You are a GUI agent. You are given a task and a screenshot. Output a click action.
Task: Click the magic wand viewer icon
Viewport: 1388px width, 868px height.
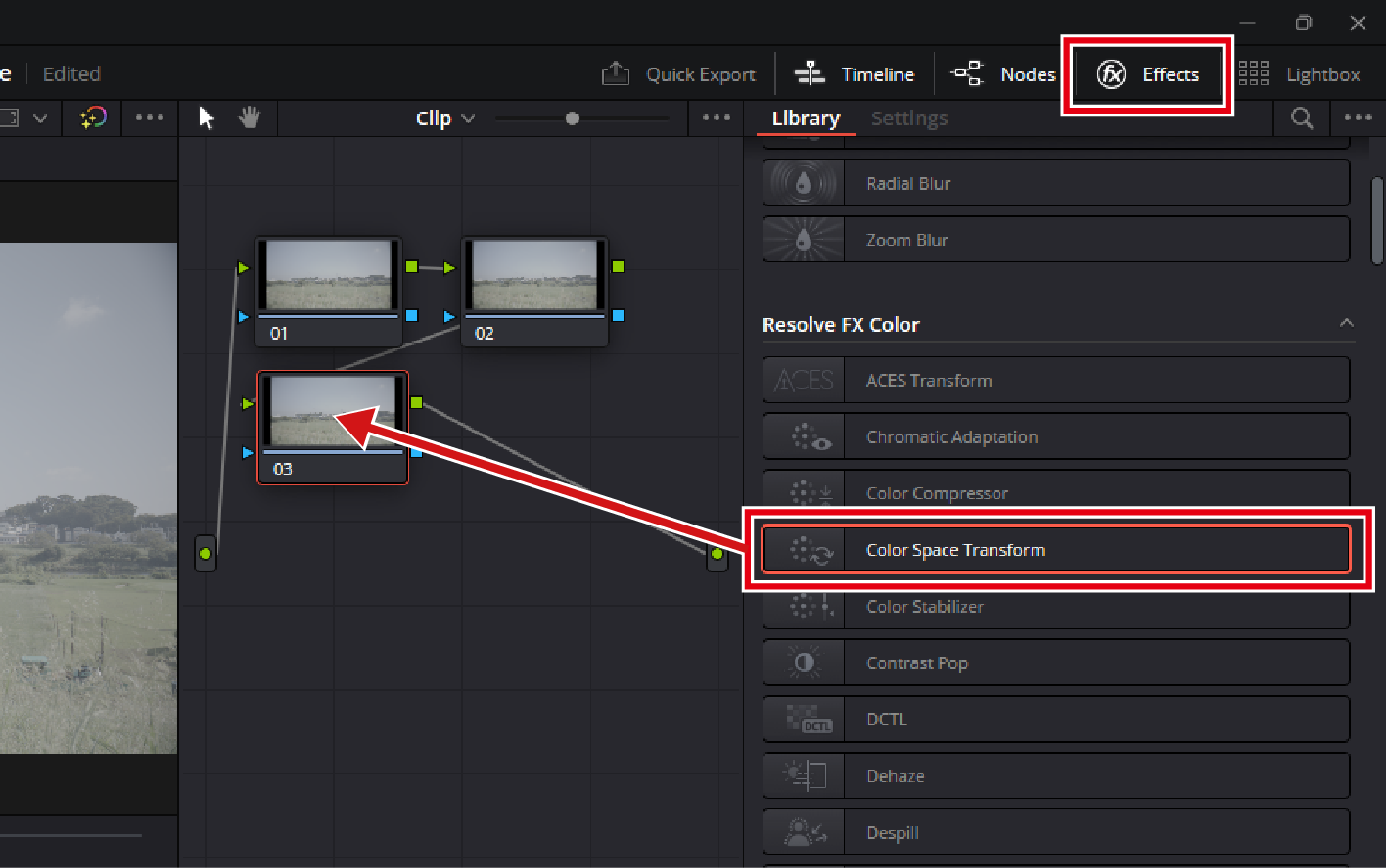93,118
